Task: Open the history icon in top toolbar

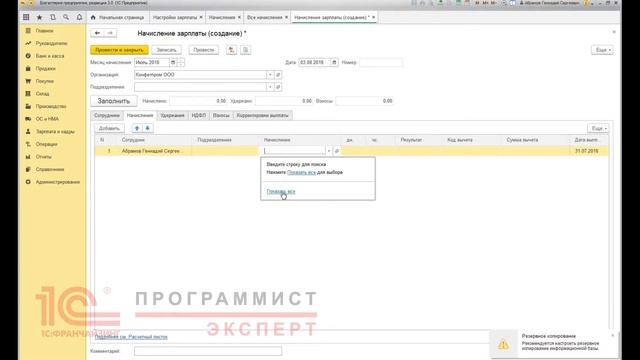Action: point(53,17)
